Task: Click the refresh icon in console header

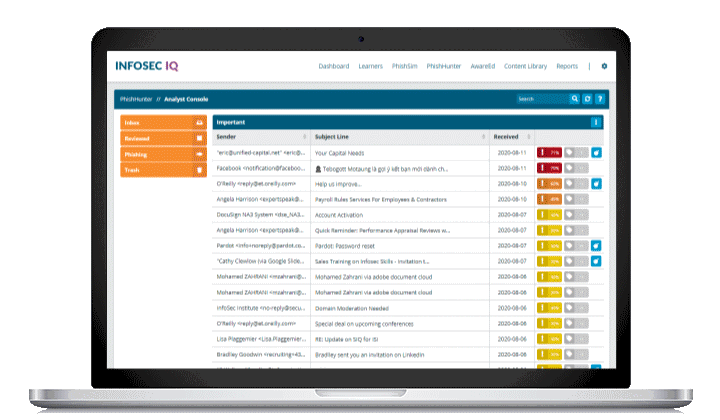Action: [587, 99]
